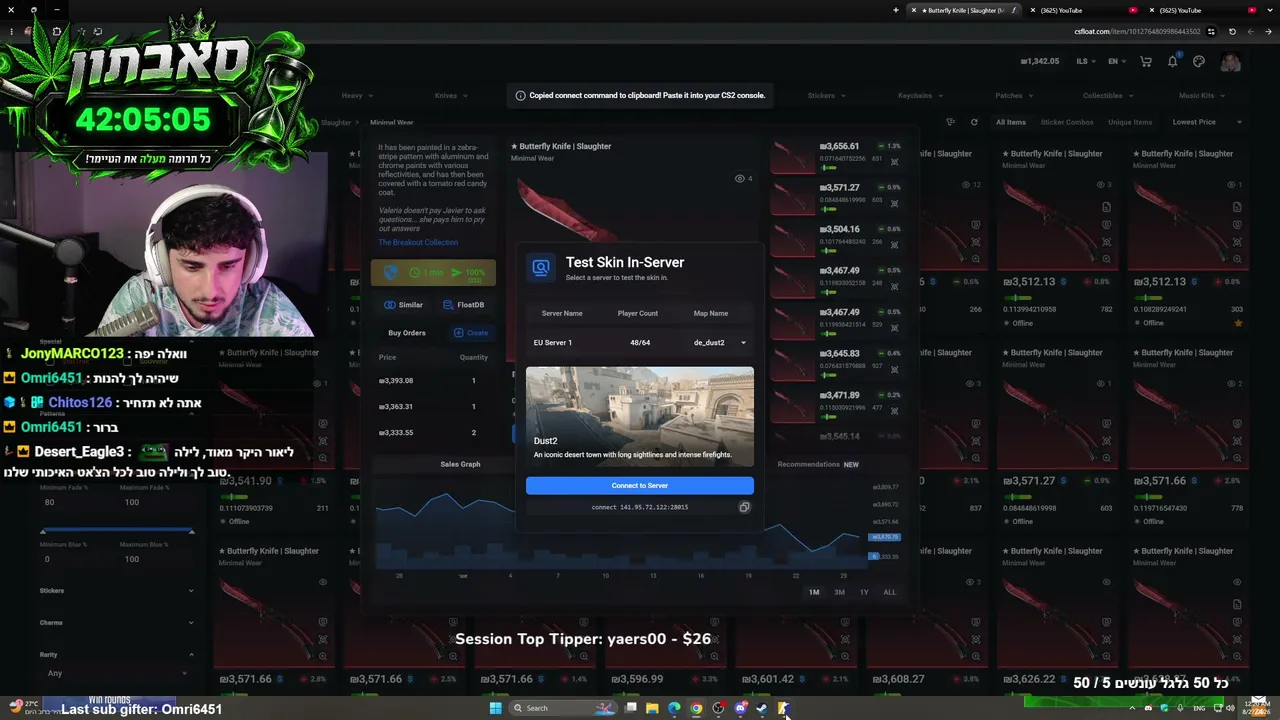This screenshot has width=1280, height=720.
Task: Open Steam from the taskbar
Action: 762,708
